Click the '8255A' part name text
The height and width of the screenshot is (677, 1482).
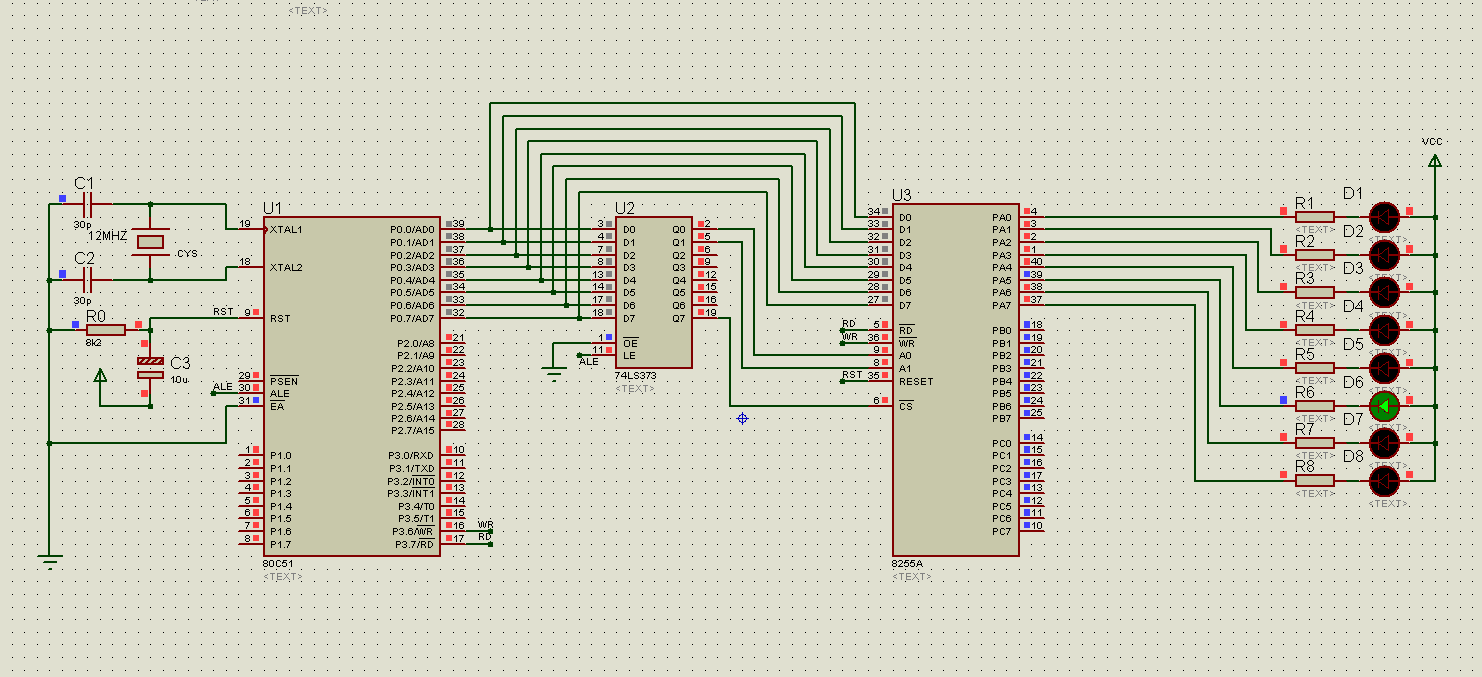pos(908,564)
